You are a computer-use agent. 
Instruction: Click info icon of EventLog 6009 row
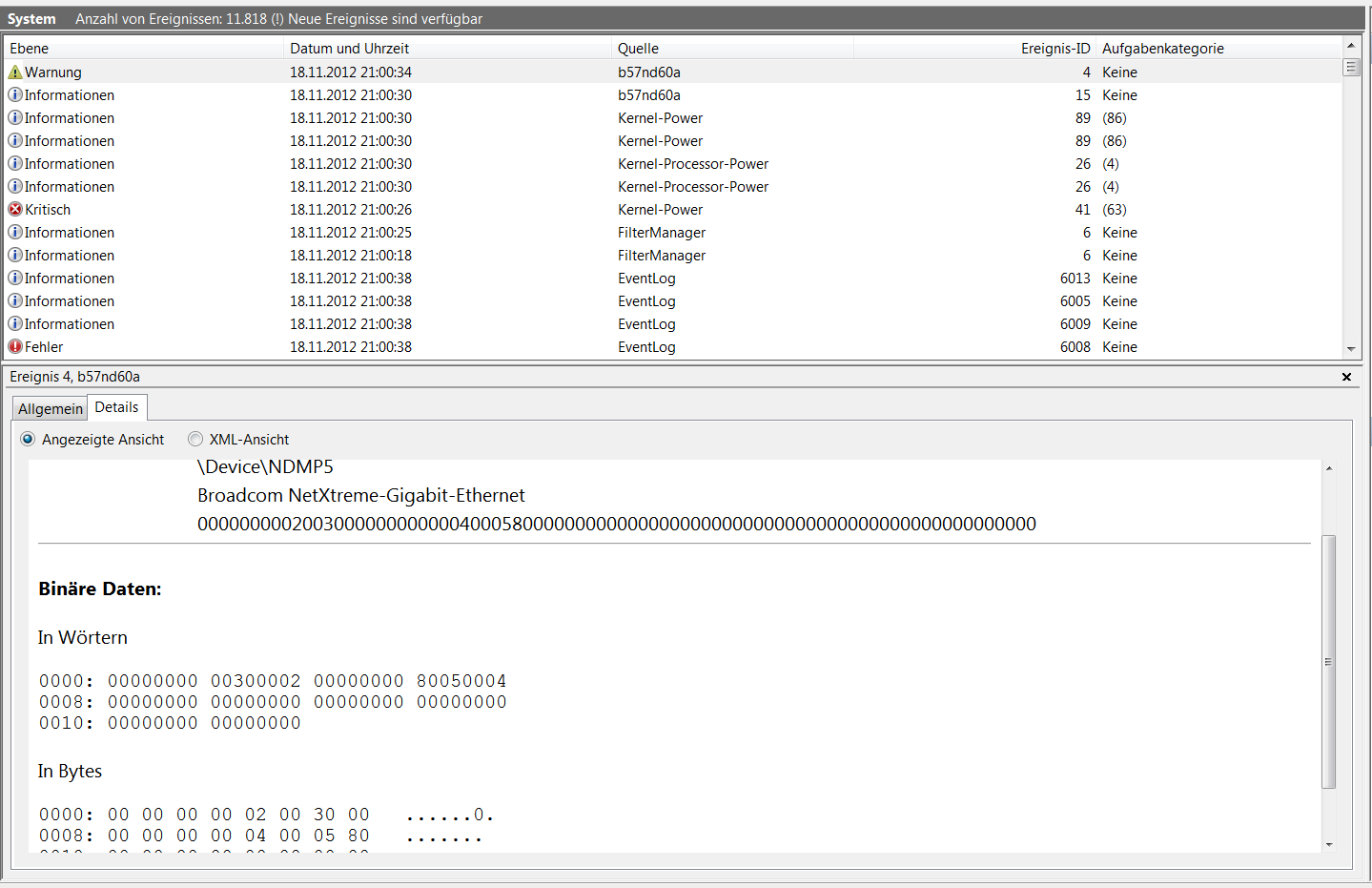(x=15, y=324)
